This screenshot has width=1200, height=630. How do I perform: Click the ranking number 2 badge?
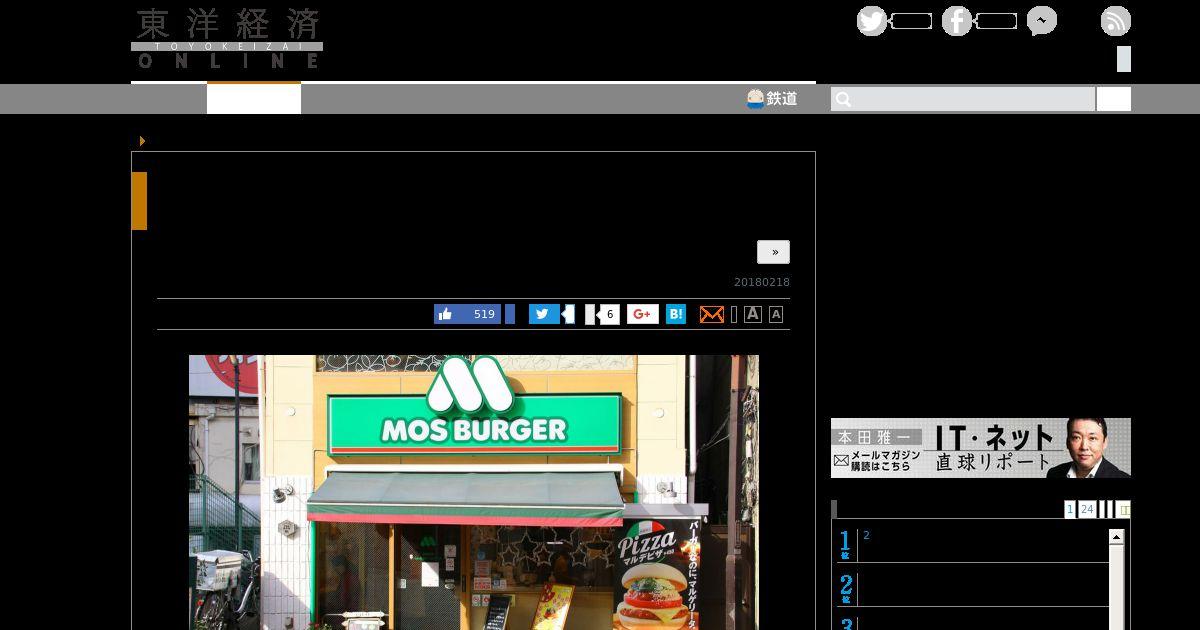coord(845,588)
